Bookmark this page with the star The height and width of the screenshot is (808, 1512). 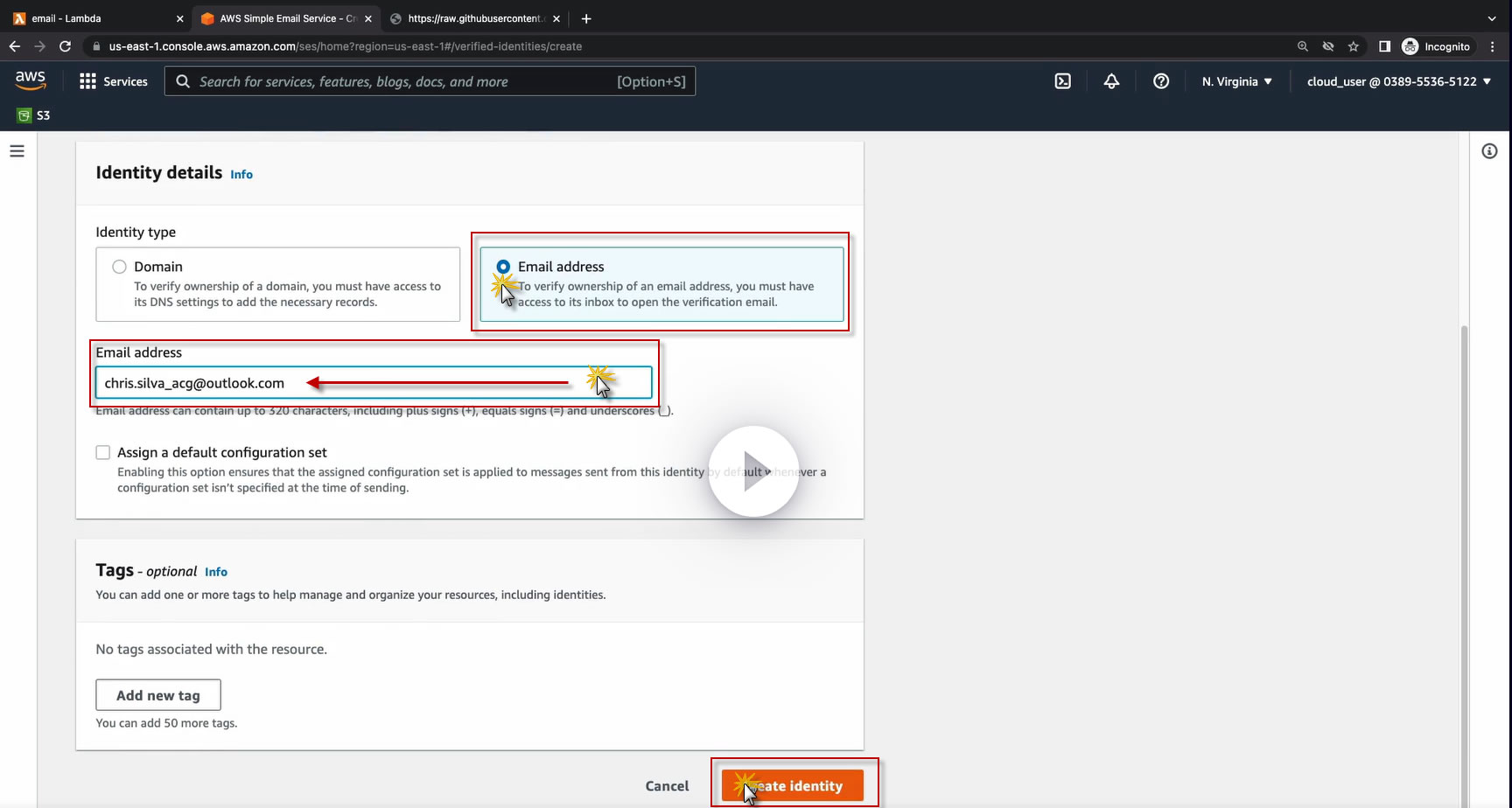(x=1354, y=46)
